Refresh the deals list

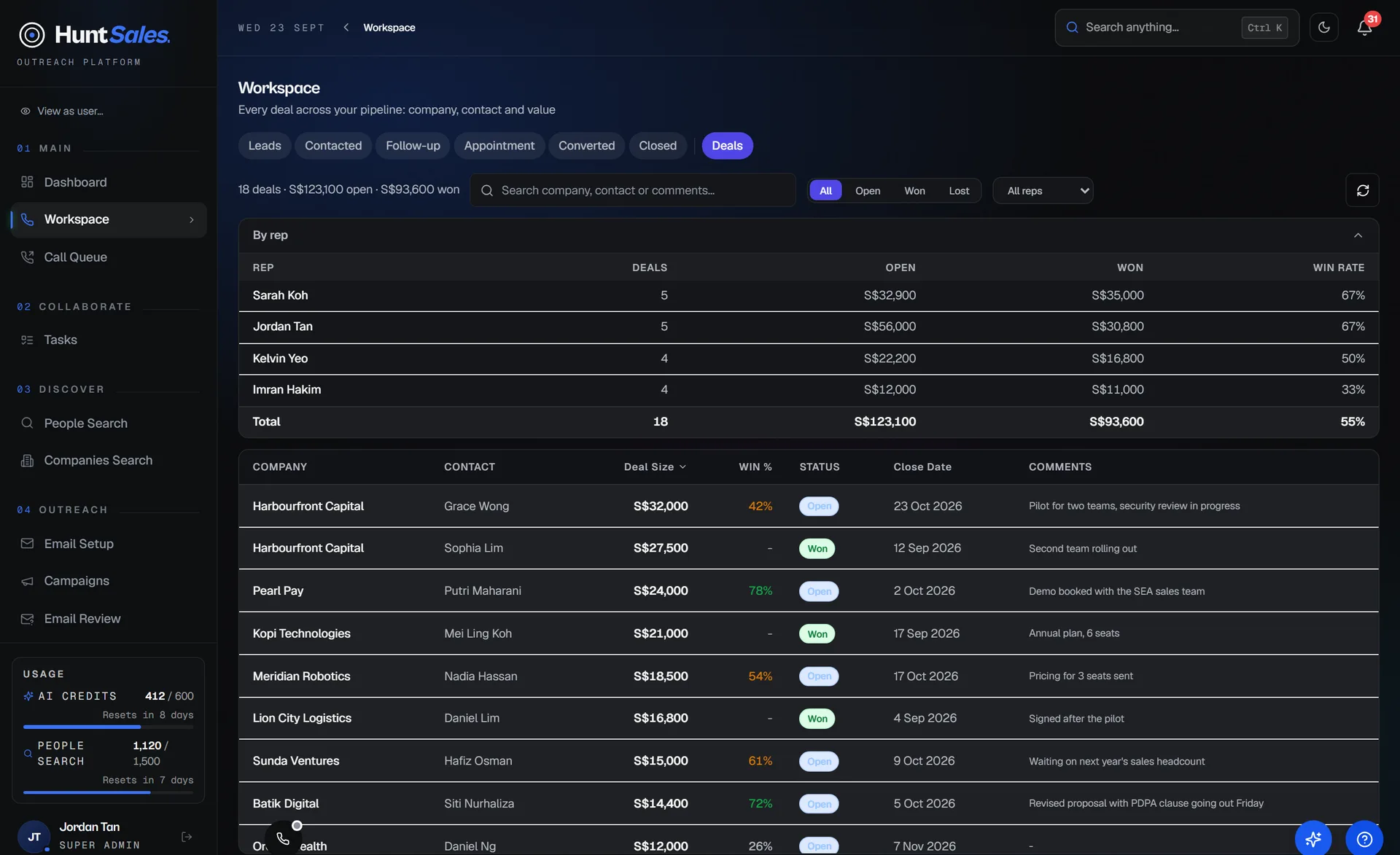(1362, 190)
